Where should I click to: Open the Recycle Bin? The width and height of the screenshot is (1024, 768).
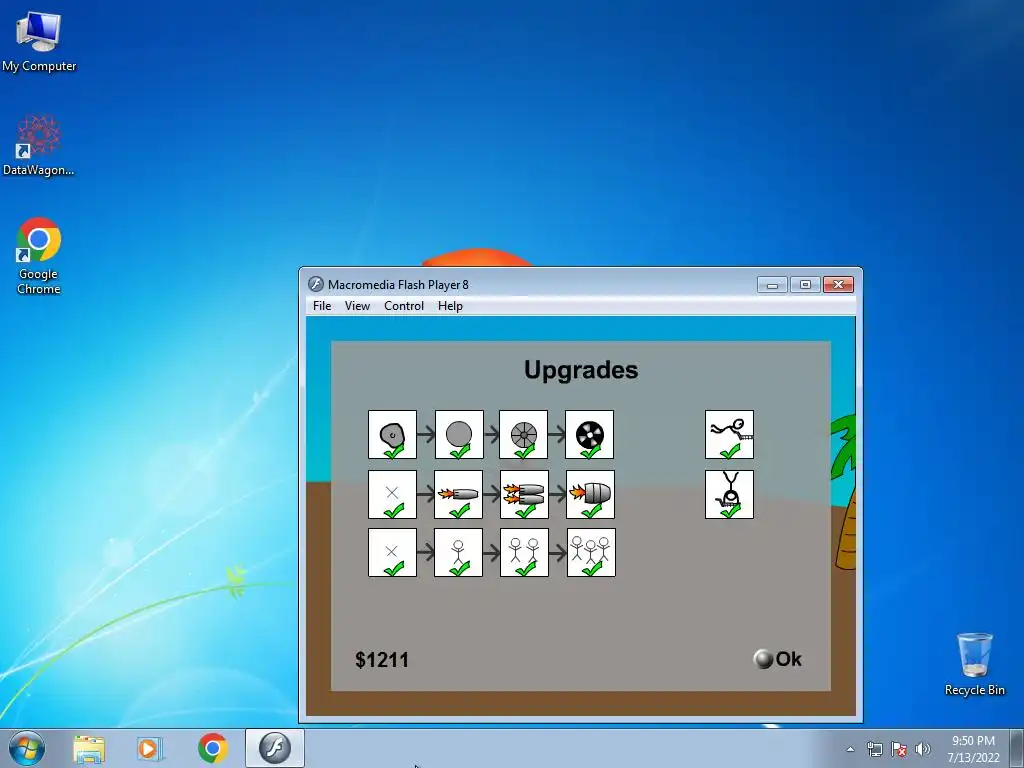974,664
